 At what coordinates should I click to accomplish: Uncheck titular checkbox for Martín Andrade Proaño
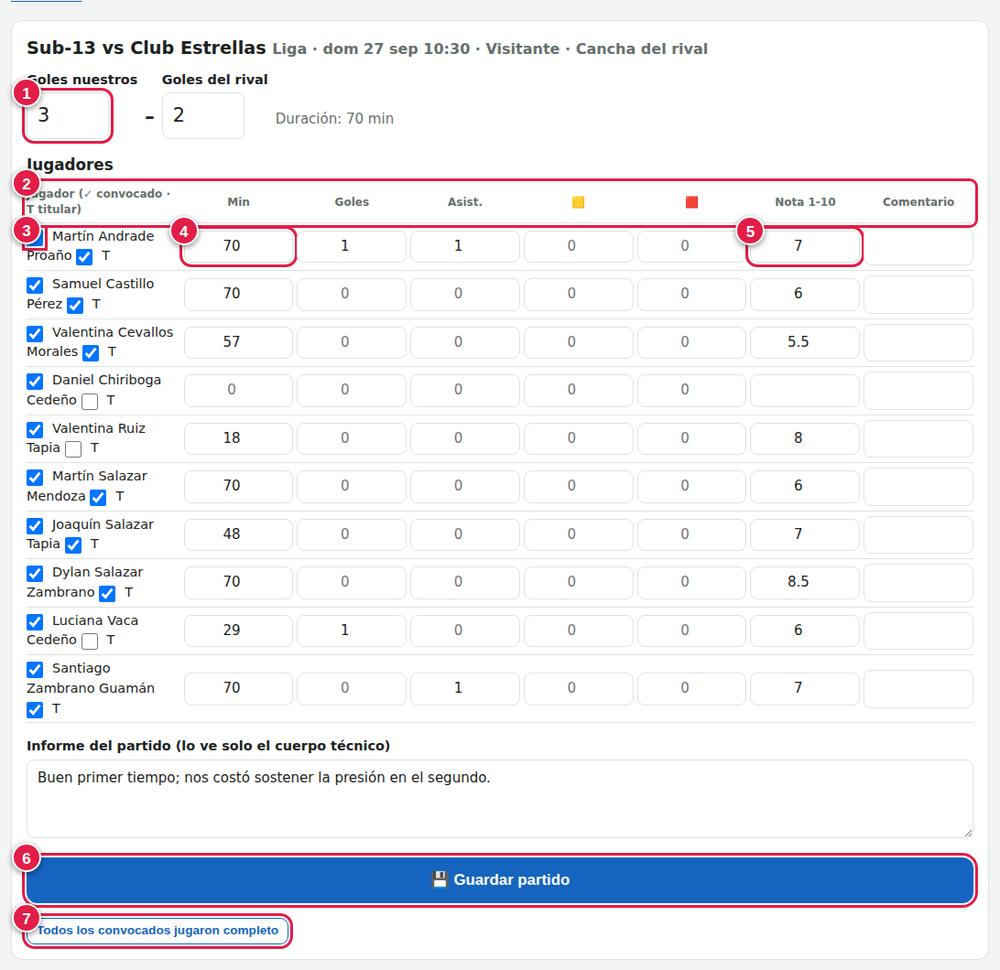[84, 256]
